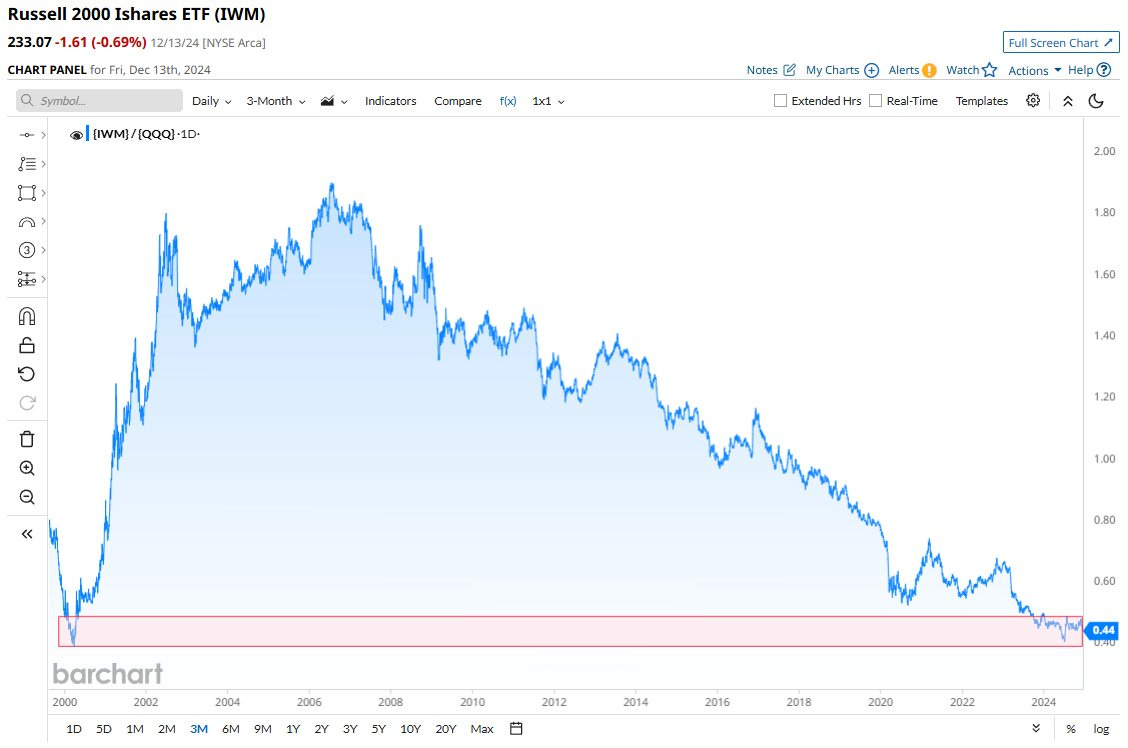Open Notes for this symbol
The height and width of the screenshot is (748, 1128).
pos(770,70)
